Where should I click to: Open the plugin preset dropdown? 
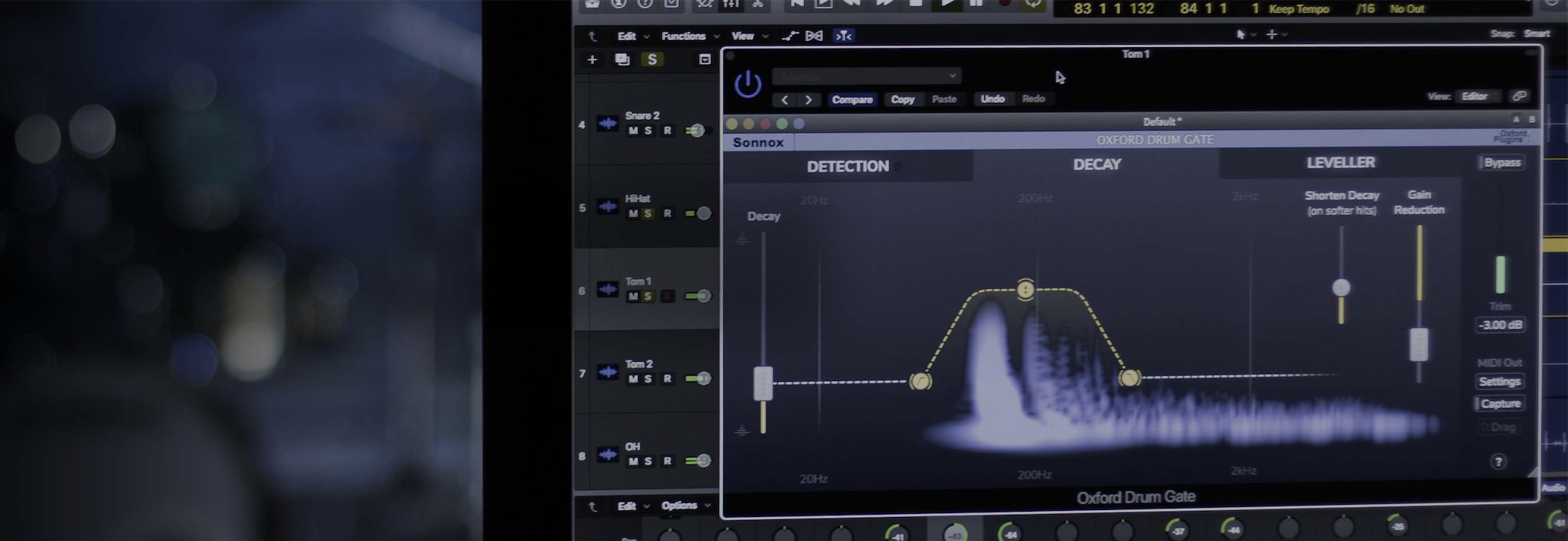tap(867, 76)
